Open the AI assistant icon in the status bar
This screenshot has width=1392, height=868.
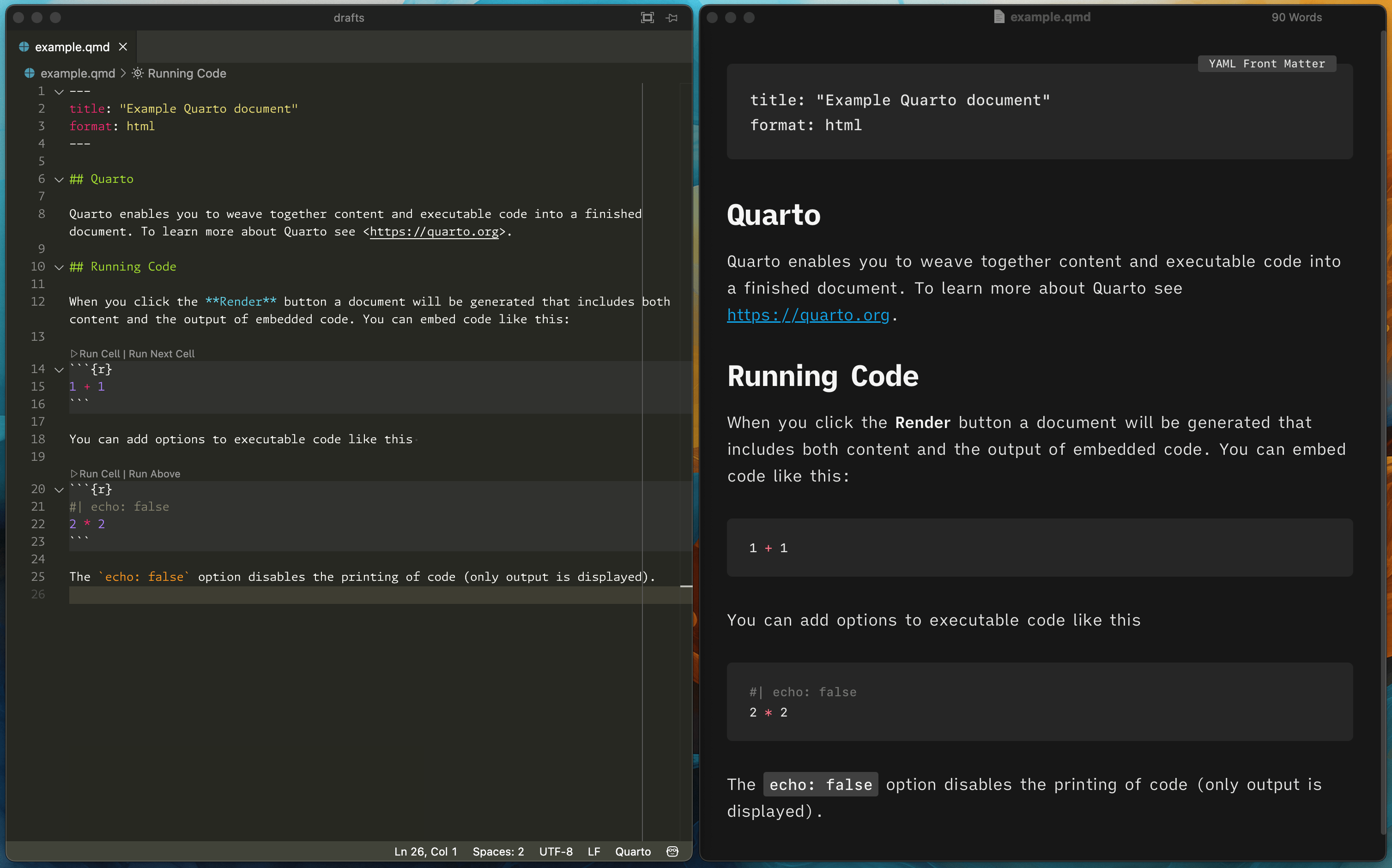click(x=672, y=852)
